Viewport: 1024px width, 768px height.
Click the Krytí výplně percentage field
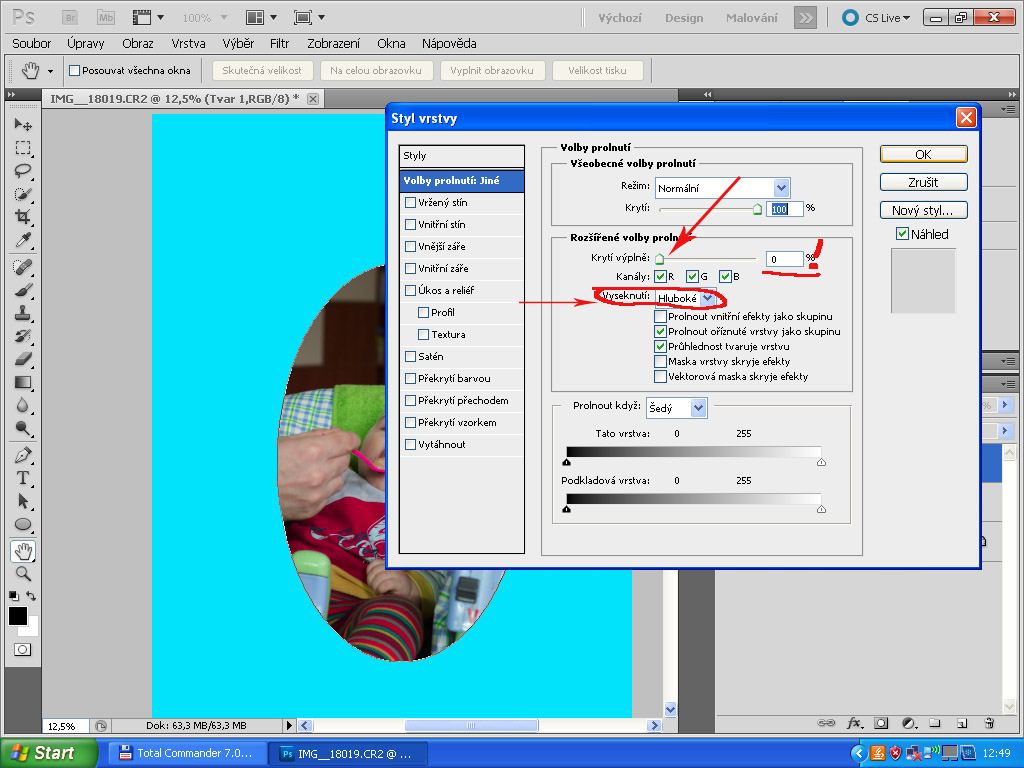pos(784,260)
